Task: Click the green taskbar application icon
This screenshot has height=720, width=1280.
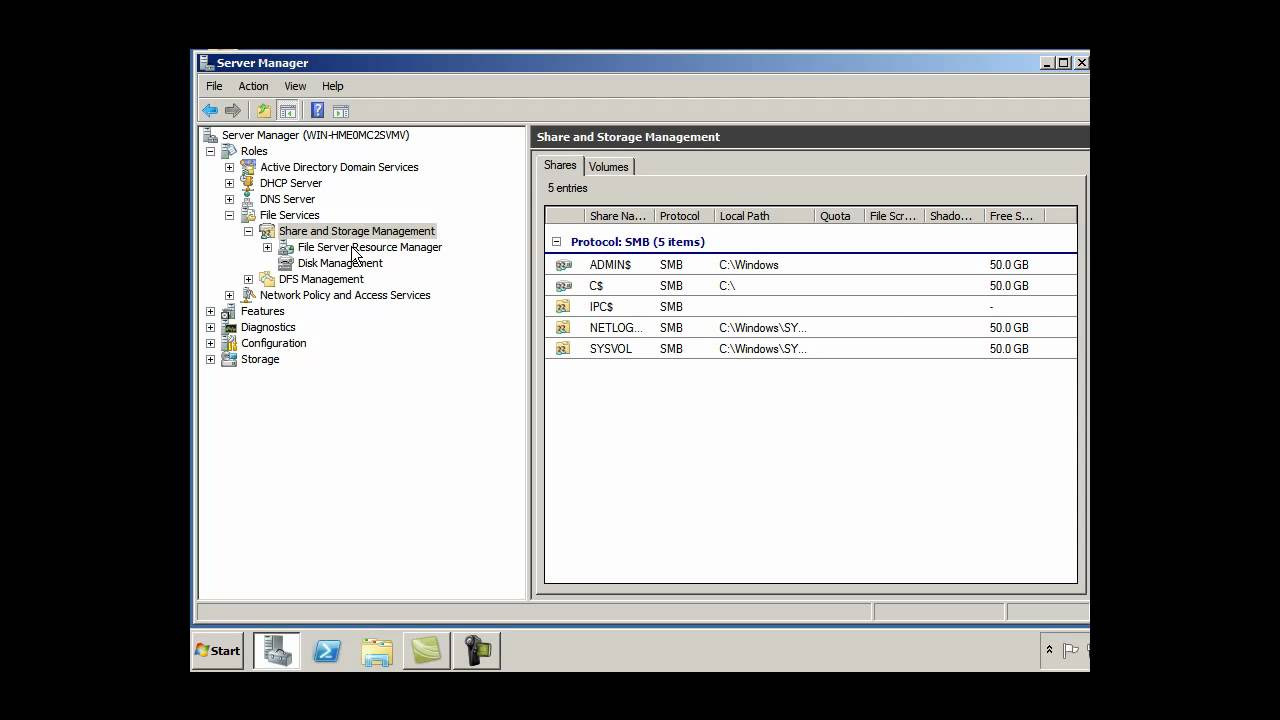Action: pos(427,650)
